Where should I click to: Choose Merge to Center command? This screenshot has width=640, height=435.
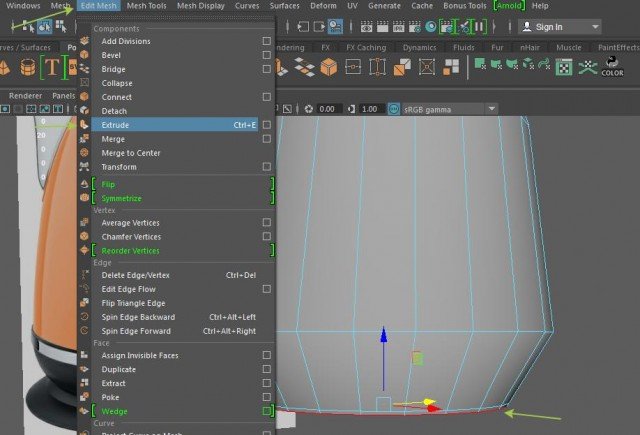tap(131, 153)
